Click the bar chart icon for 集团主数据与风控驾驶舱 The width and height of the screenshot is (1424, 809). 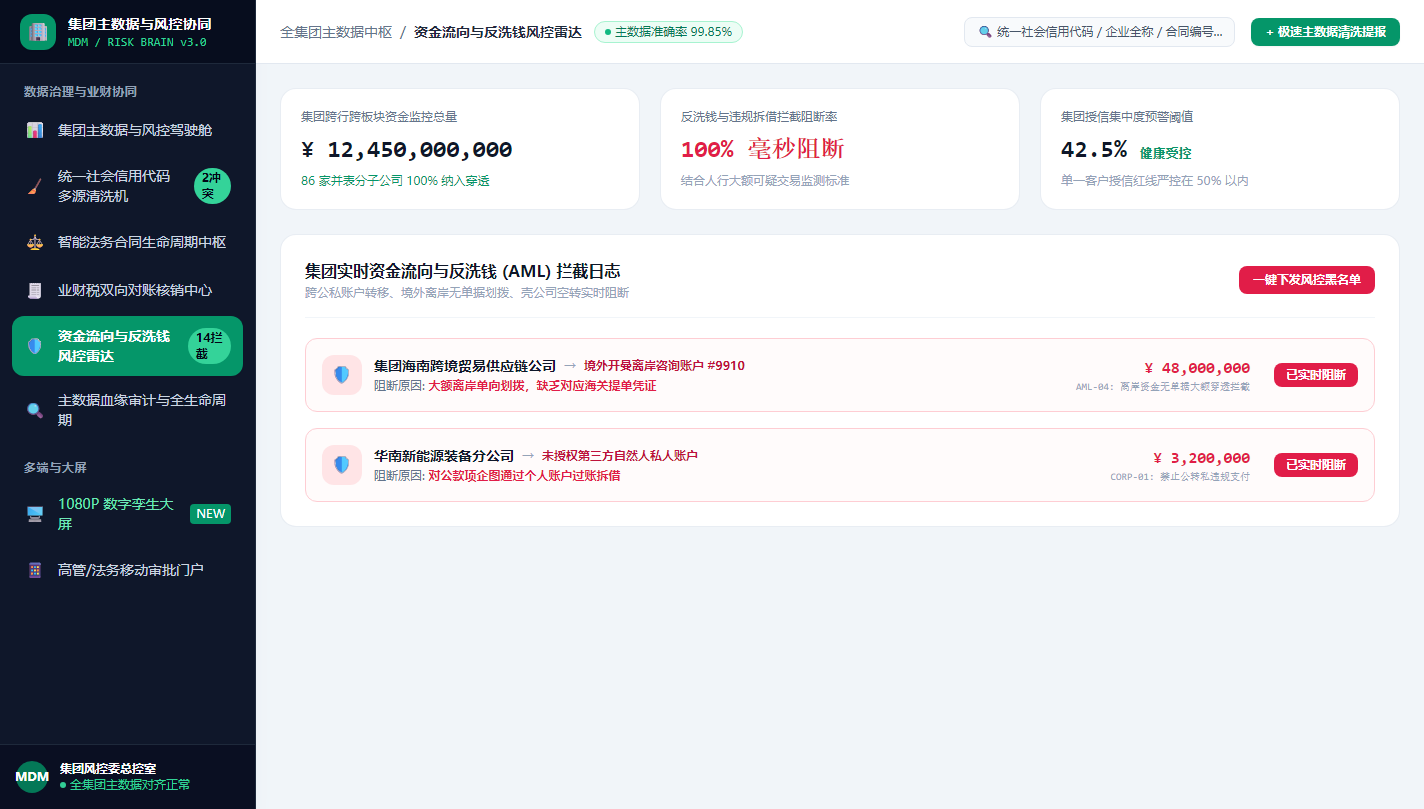[x=35, y=130]
